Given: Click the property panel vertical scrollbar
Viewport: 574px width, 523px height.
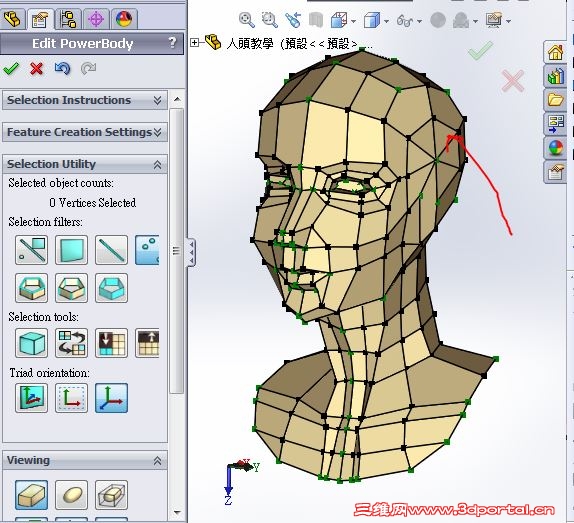Looking at the screenshot, I should pos(177,251).
